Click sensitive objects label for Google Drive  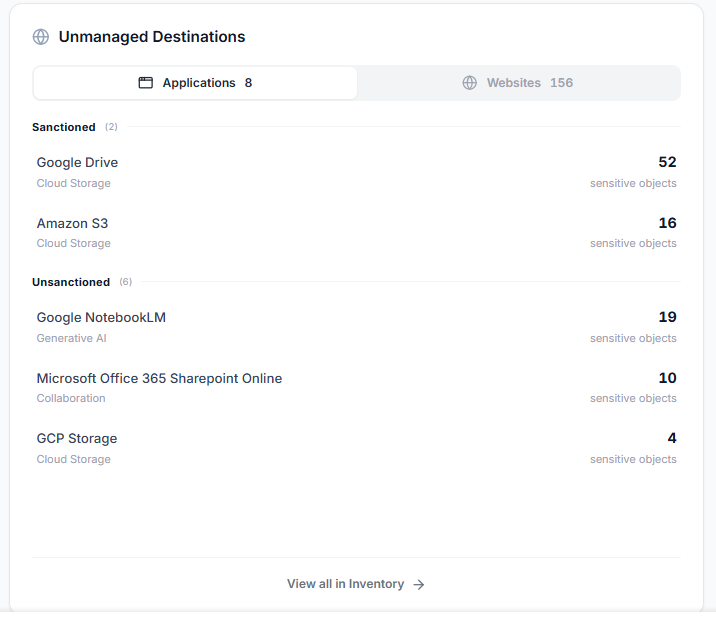pos(633,183)
